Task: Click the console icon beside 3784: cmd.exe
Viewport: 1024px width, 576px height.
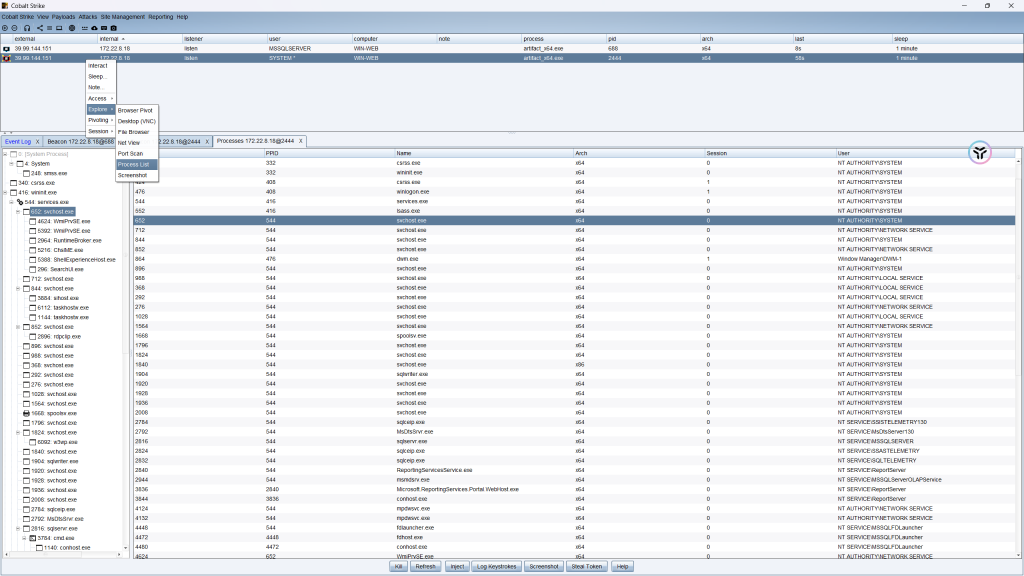Action: coord(33,538)
